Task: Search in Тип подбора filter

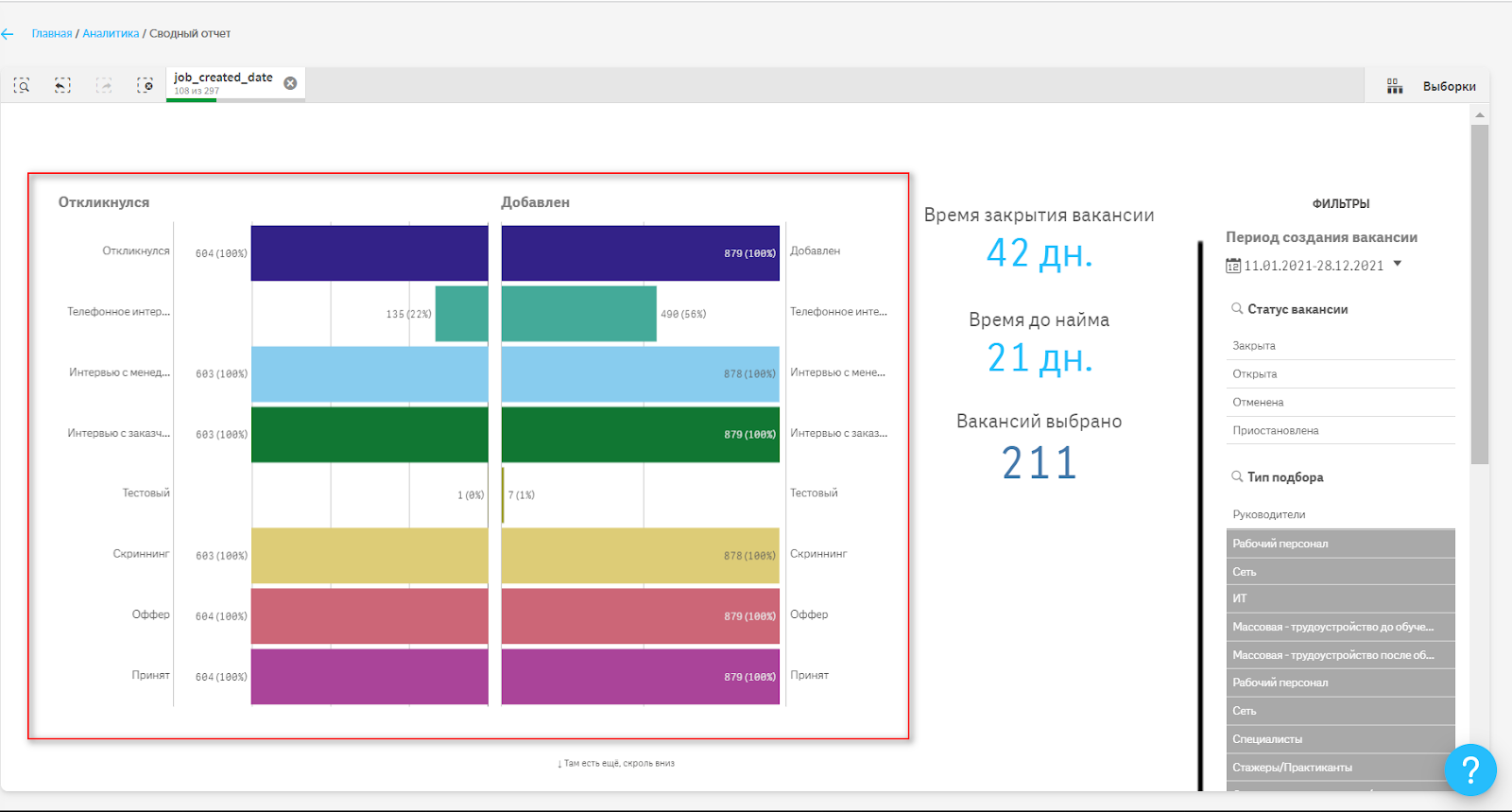Action: tap(1237, 476)
